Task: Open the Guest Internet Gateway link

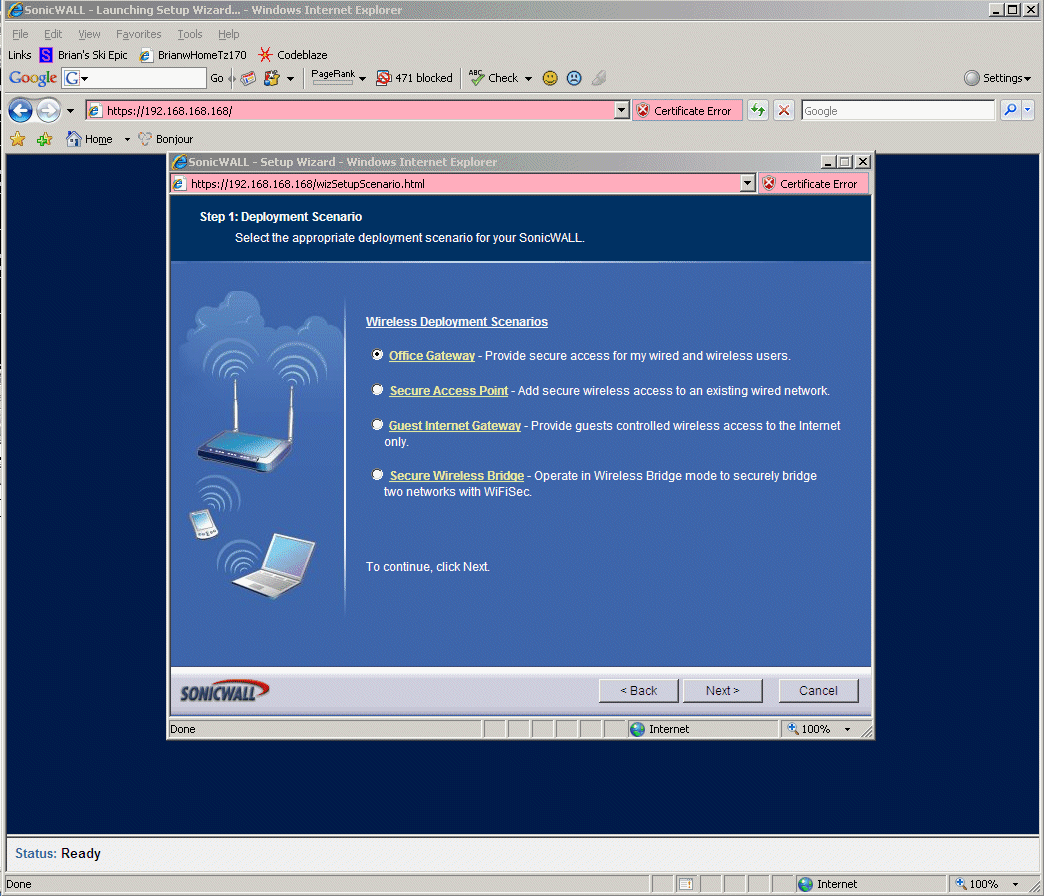Action: coord(455,425)
